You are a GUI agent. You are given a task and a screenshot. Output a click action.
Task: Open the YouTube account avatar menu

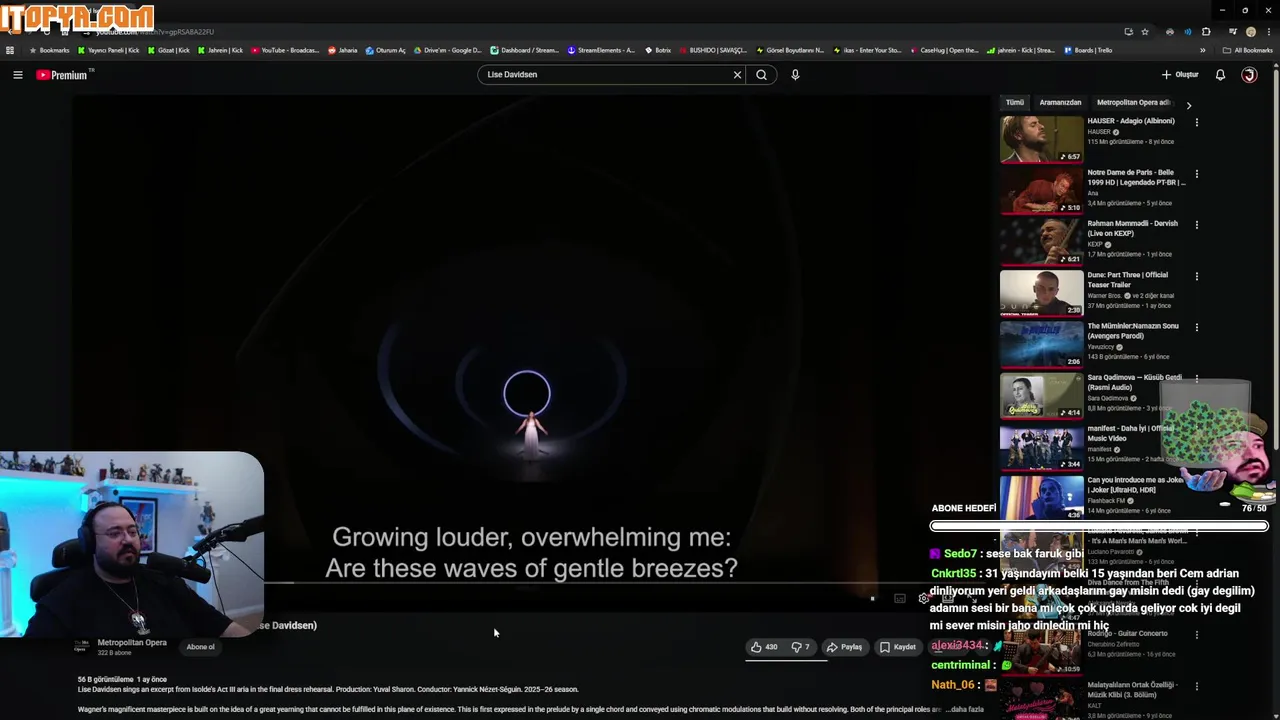click(1249, 75)
